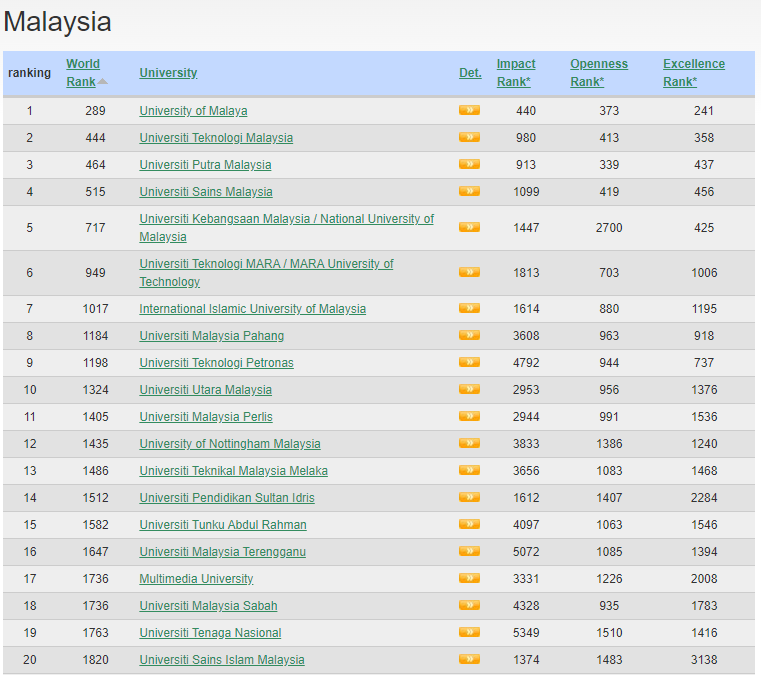
Task: Open the Universiti Teknikal Malaysia Melaka link
Action: click(233, 471)
